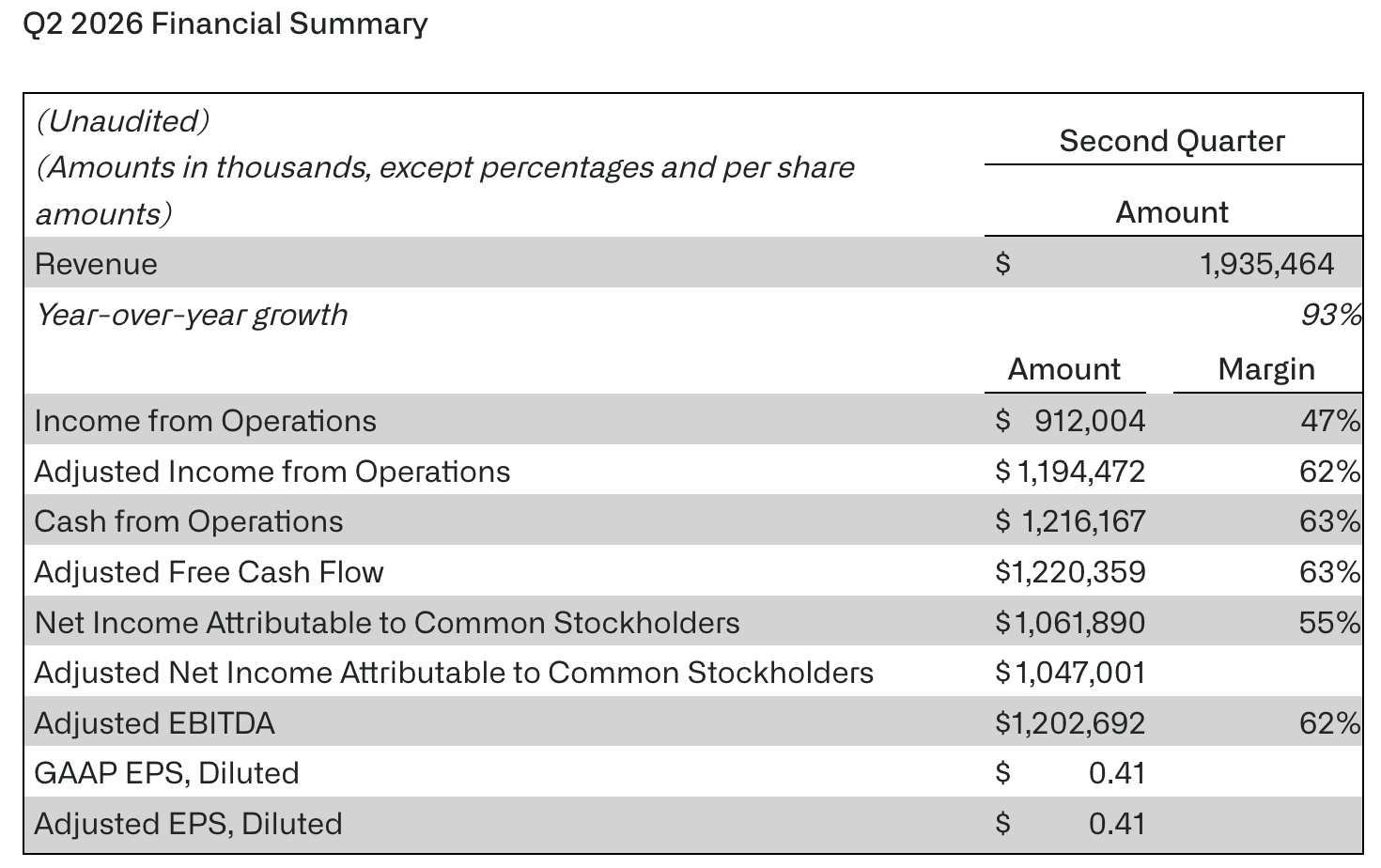
Task: Select the GAAP EPS, Diluted label
Action: click(x=167, y=774)
